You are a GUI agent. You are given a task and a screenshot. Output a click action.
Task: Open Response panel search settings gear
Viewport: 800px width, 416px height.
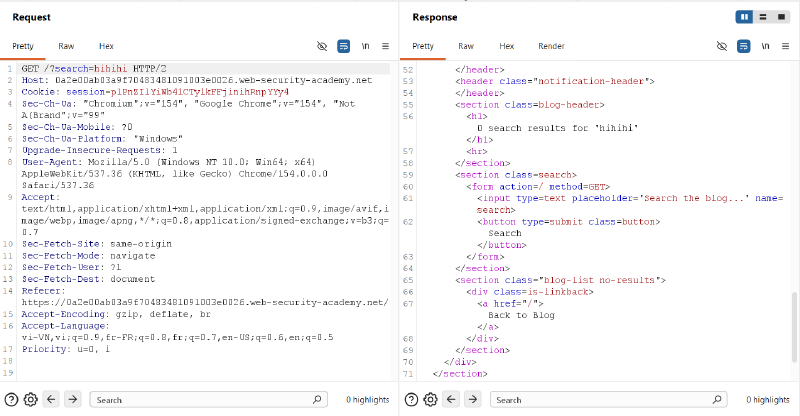431,400
